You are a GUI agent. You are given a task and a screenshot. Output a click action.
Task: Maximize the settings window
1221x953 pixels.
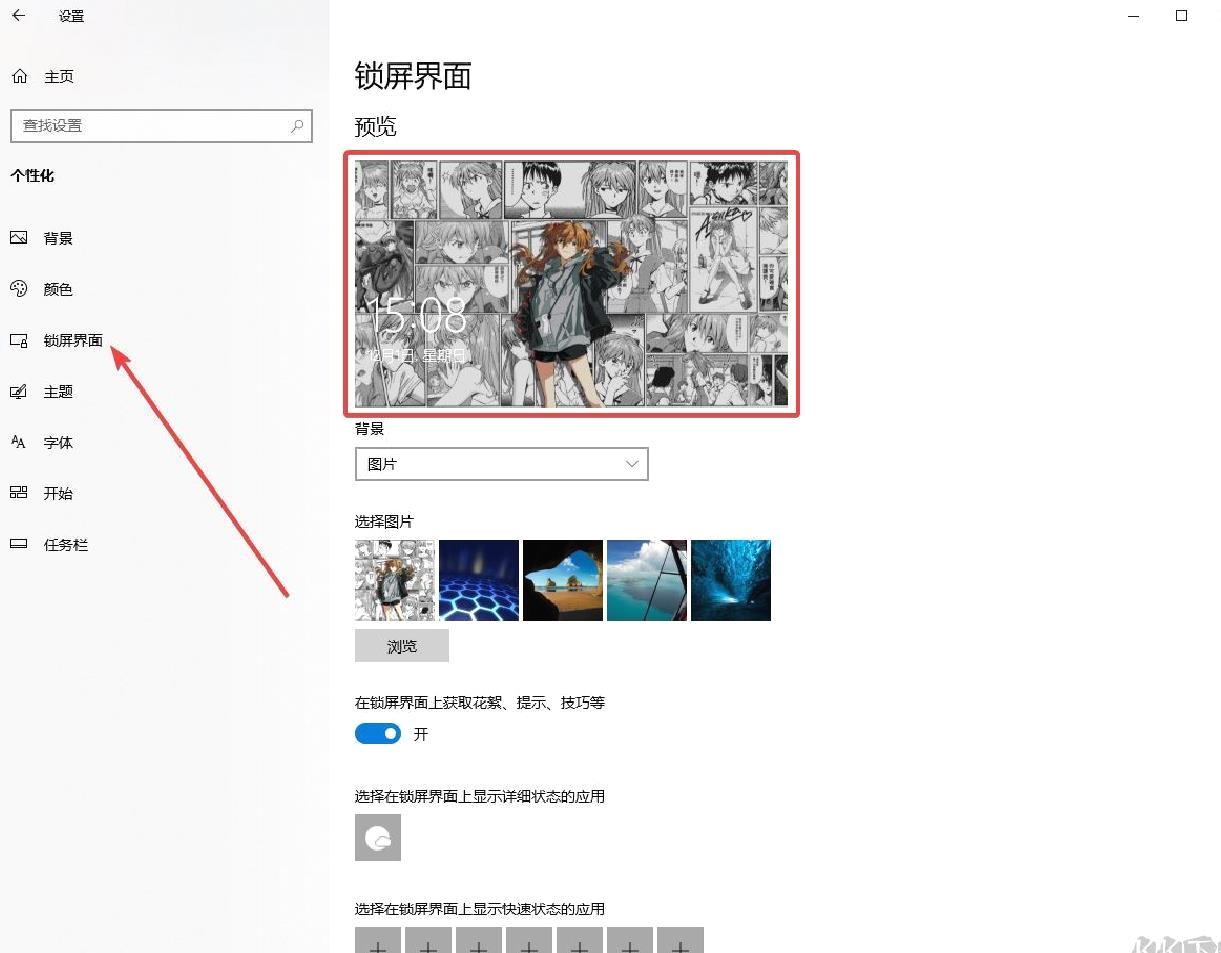[x=1181, y=16]
